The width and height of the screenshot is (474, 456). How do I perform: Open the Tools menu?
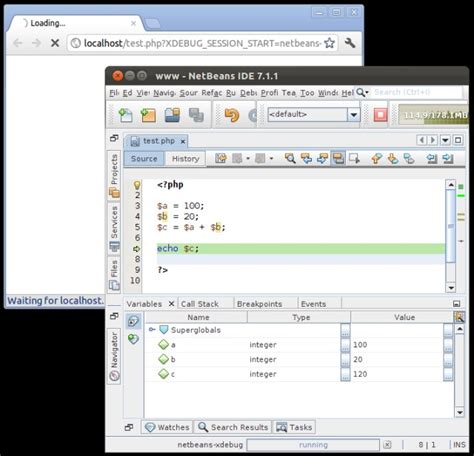coord(307,93)
